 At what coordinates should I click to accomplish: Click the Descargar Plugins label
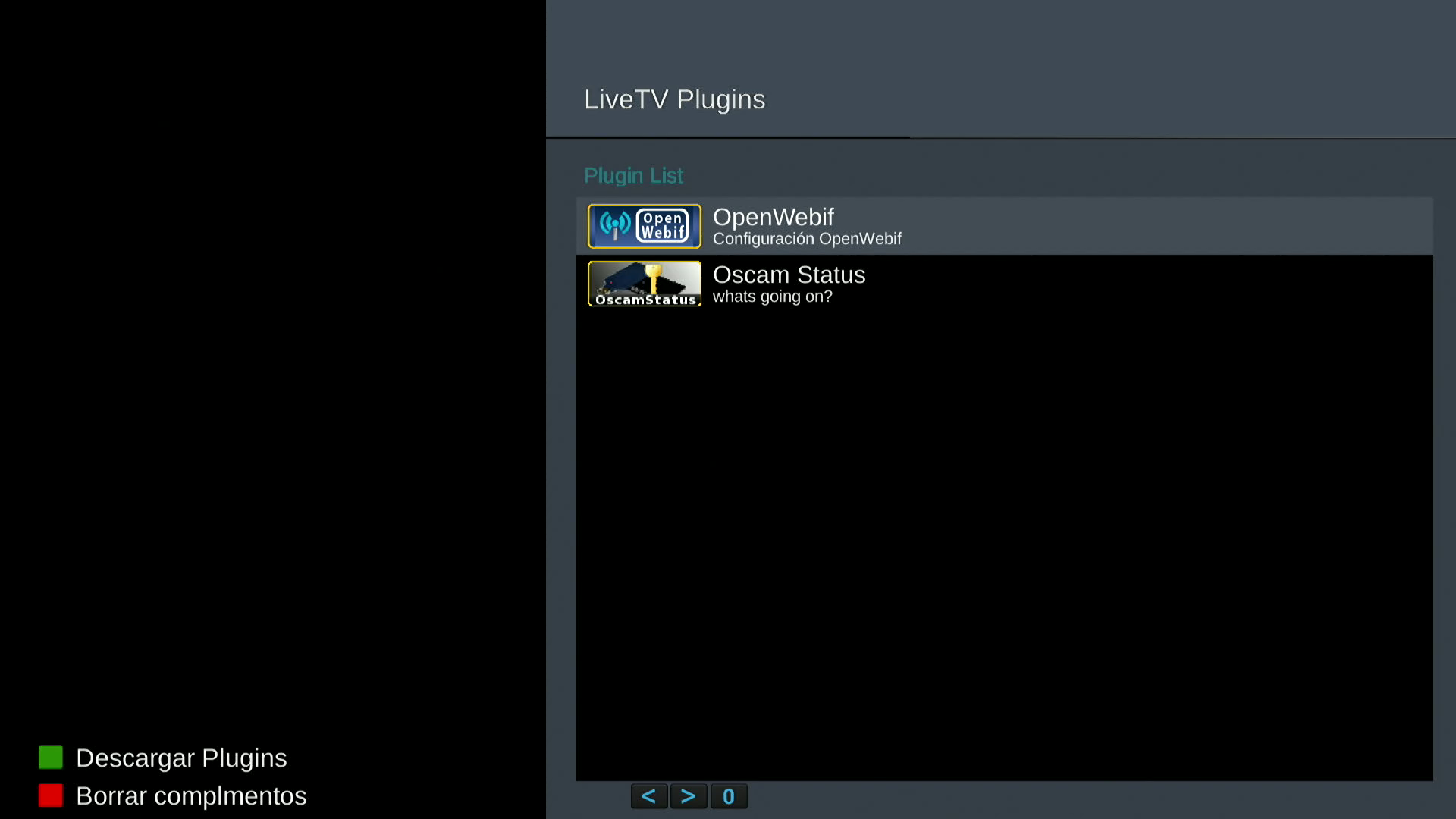181,758
